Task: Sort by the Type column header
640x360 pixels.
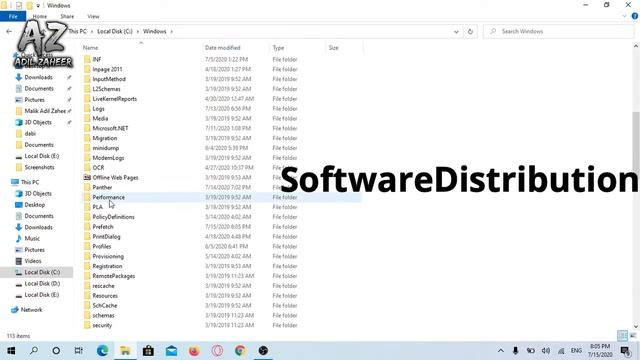Action: [278, 48]
